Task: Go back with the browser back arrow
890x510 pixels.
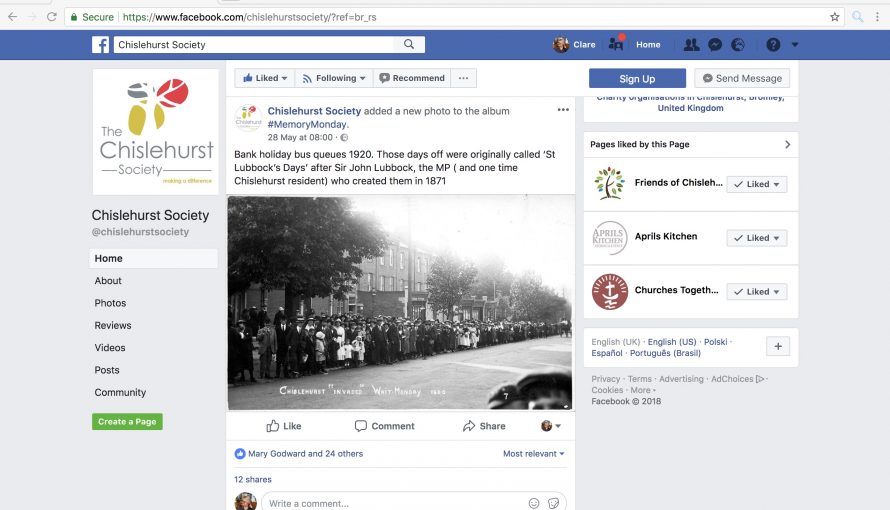Action: click(12, 17)
